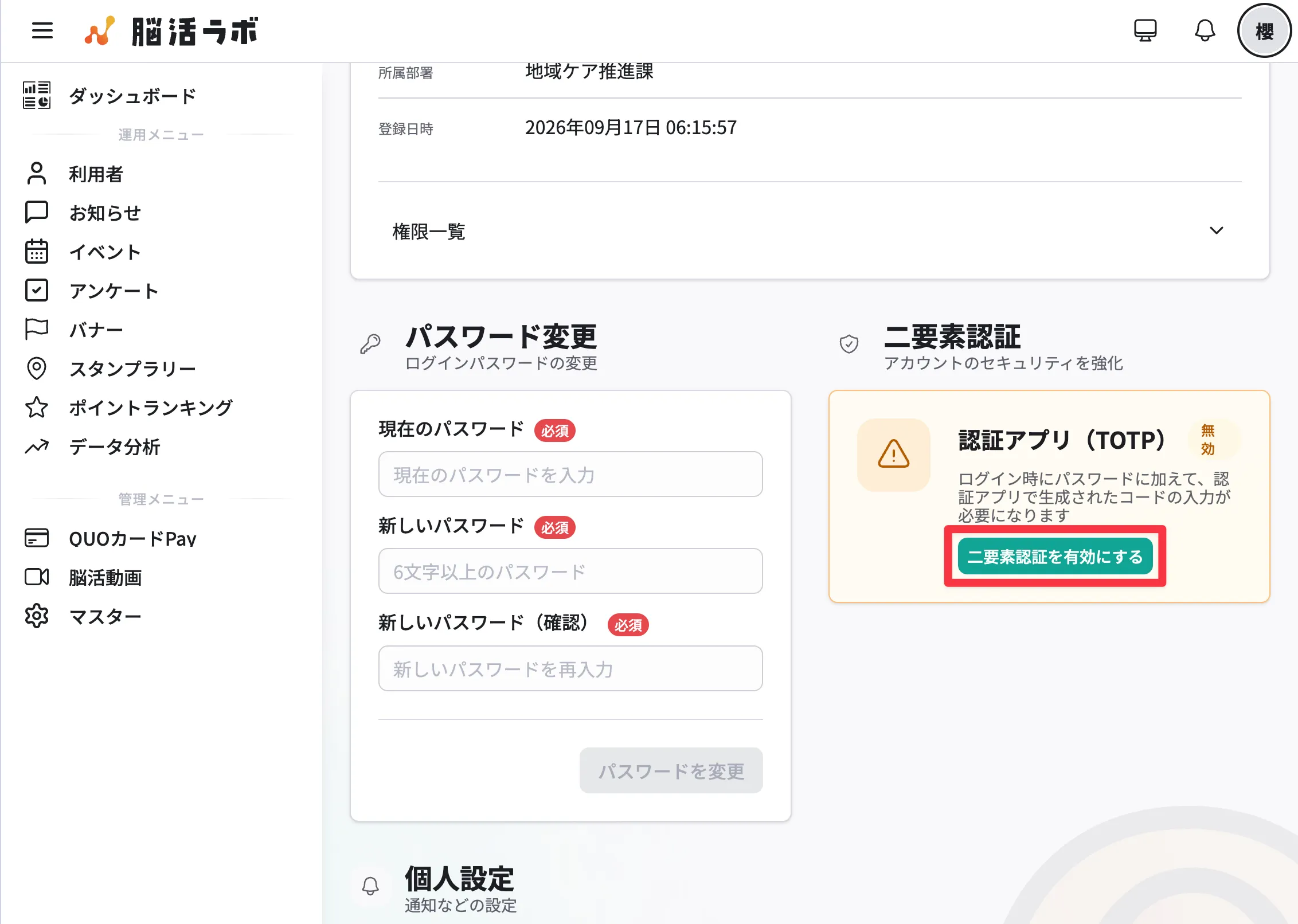Click the ダッシュボード sidebar icon
Viewport: 1298px width, 924px height.
[x=37, y=95]
